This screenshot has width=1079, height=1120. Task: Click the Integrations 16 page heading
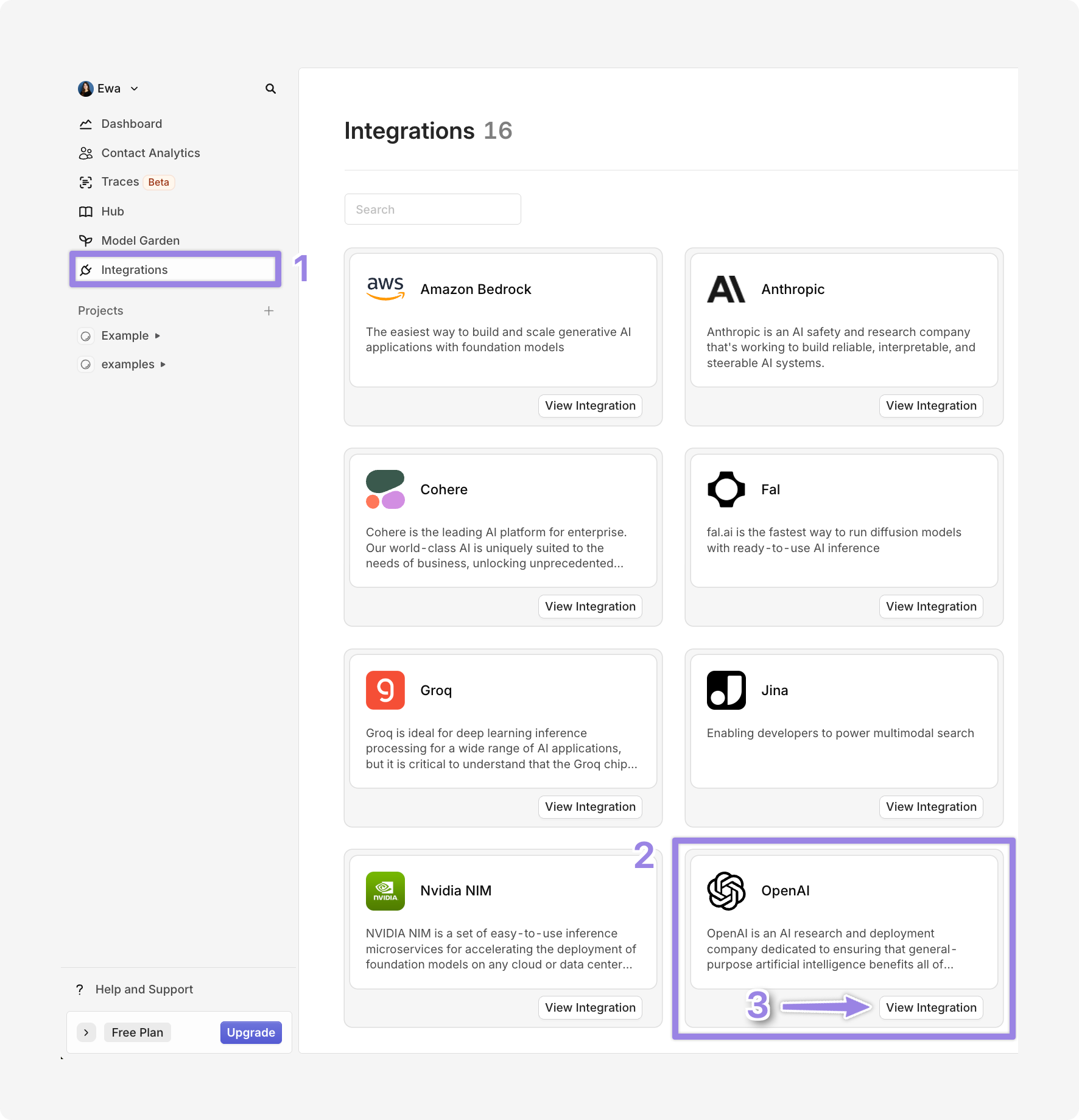point(428,131)
